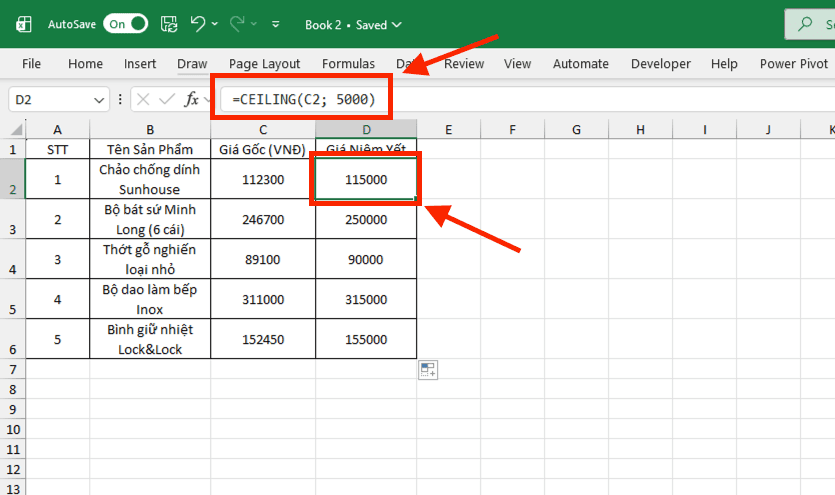Viewport: 835px width, 495px height.
Task: Select the Automate tab
Action: coord(580,64)
